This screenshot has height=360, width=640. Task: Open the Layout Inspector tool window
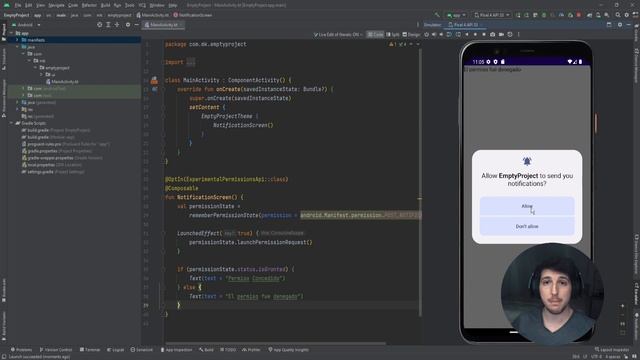click(x=612, y=350)
